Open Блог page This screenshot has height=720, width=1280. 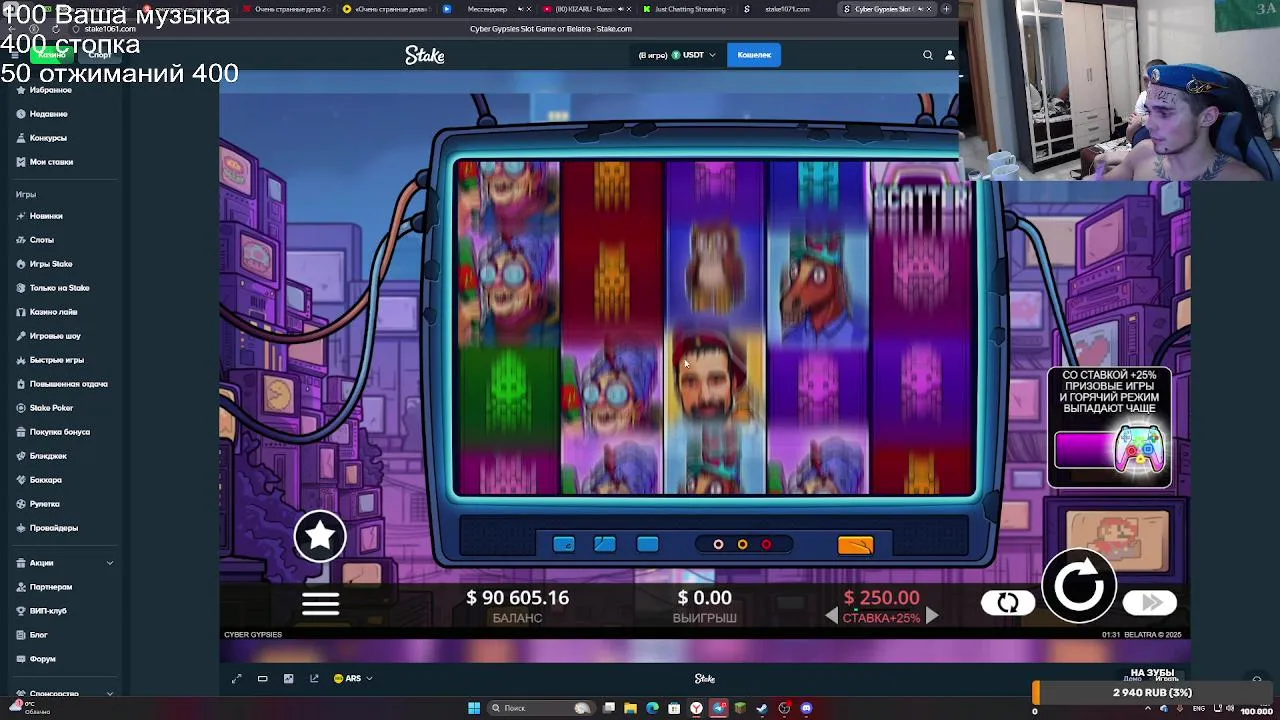pos(38,635)
